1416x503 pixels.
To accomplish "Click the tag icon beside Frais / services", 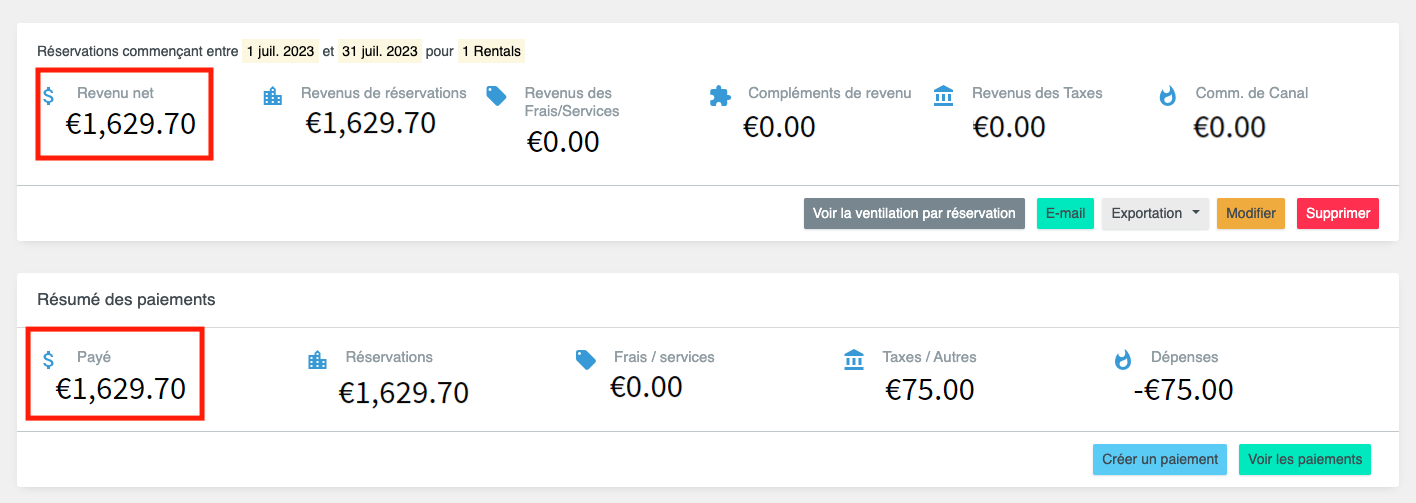I will (x=585, y=359).
